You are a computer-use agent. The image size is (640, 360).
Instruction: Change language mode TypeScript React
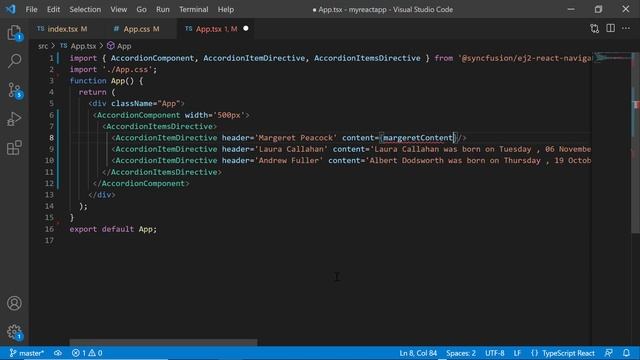coord(568,353)
